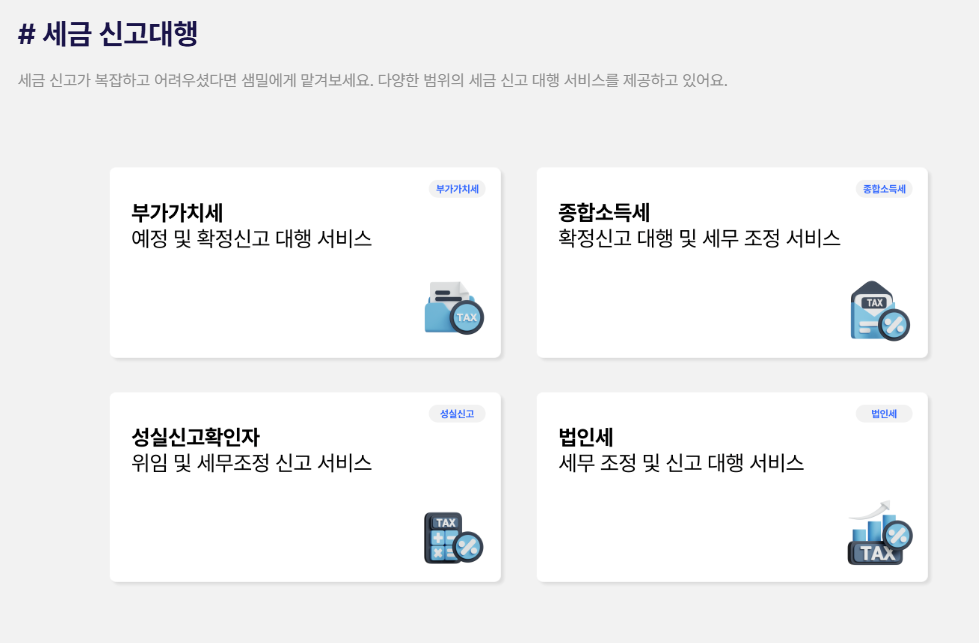Click '위임 및 세무조정 신고 서비스' text
Image resolution: width=979 pixels, height=643 pixels.
click(x=252, y=463)
